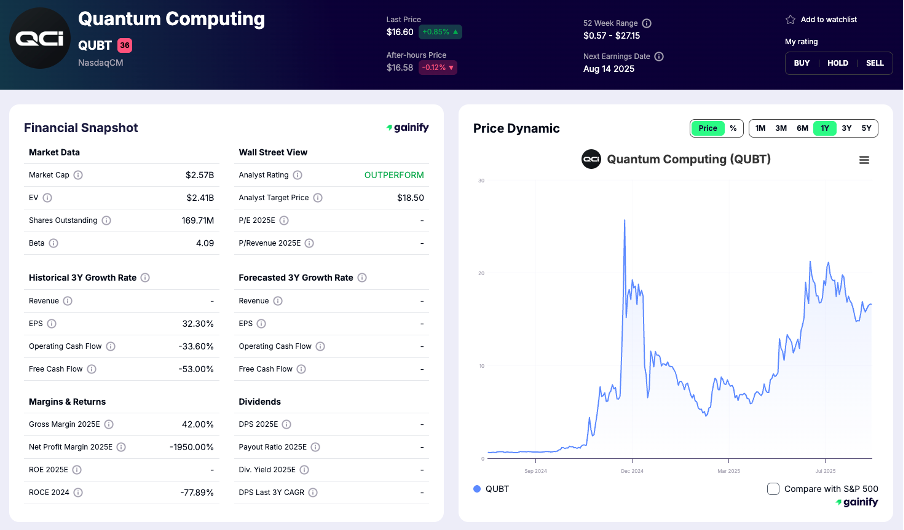Screen dimensions: 904x530
Task: Click the red score badge 36
Action: click(x=125, y=45)
